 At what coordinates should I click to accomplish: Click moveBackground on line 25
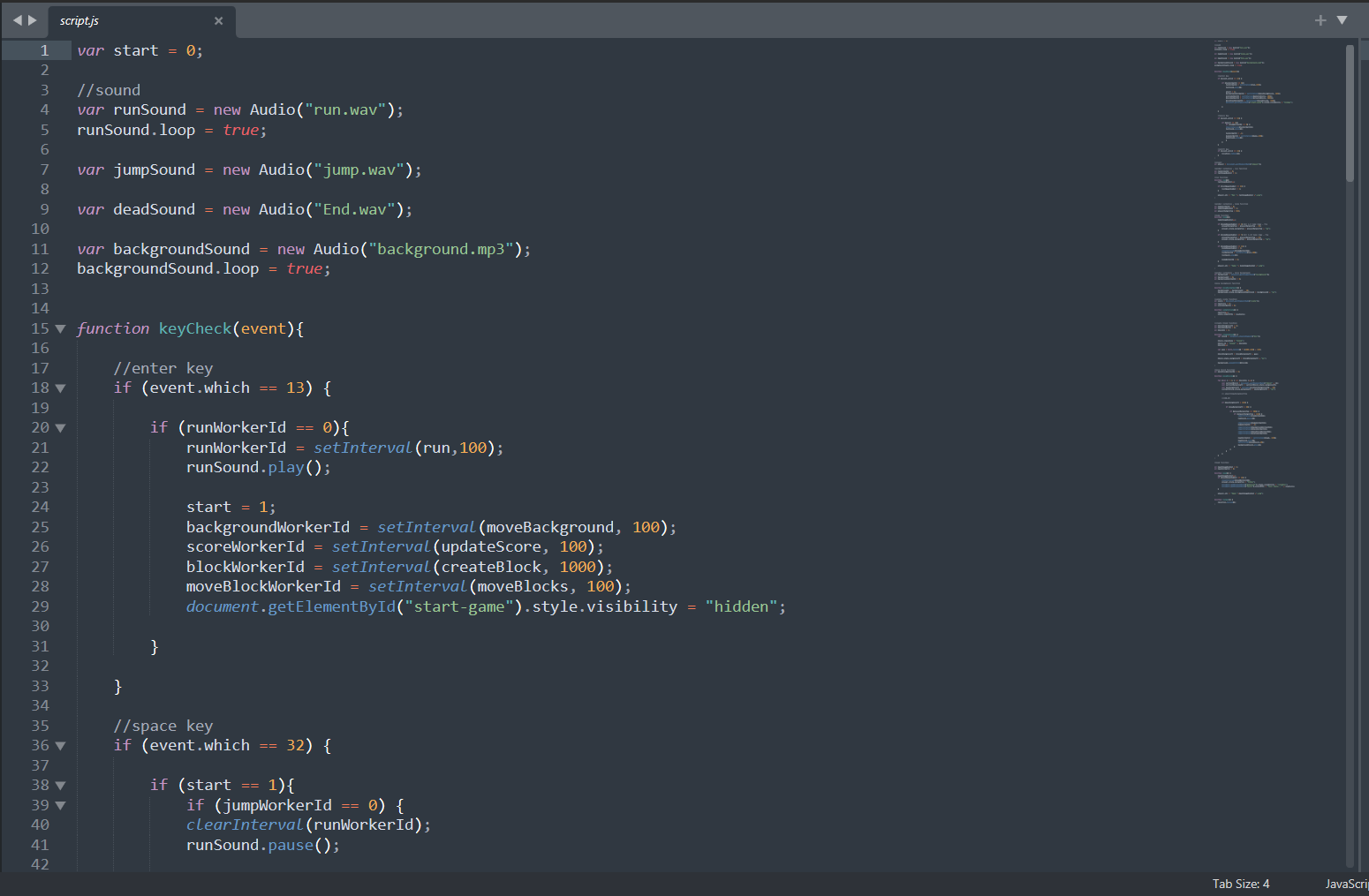pos(550,527)
